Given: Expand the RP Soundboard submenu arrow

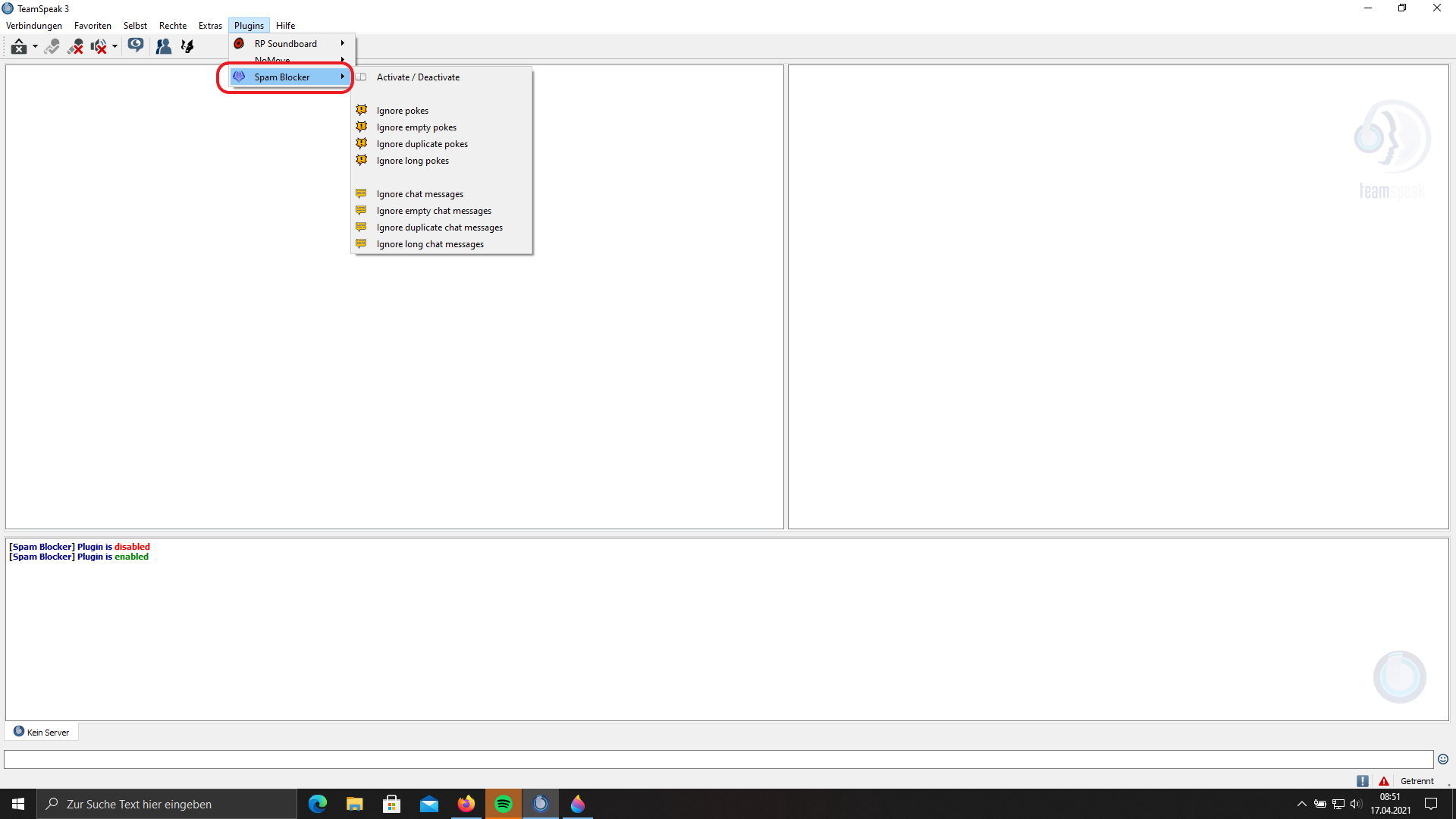Looking at the screenshot, I should [343, 44].
